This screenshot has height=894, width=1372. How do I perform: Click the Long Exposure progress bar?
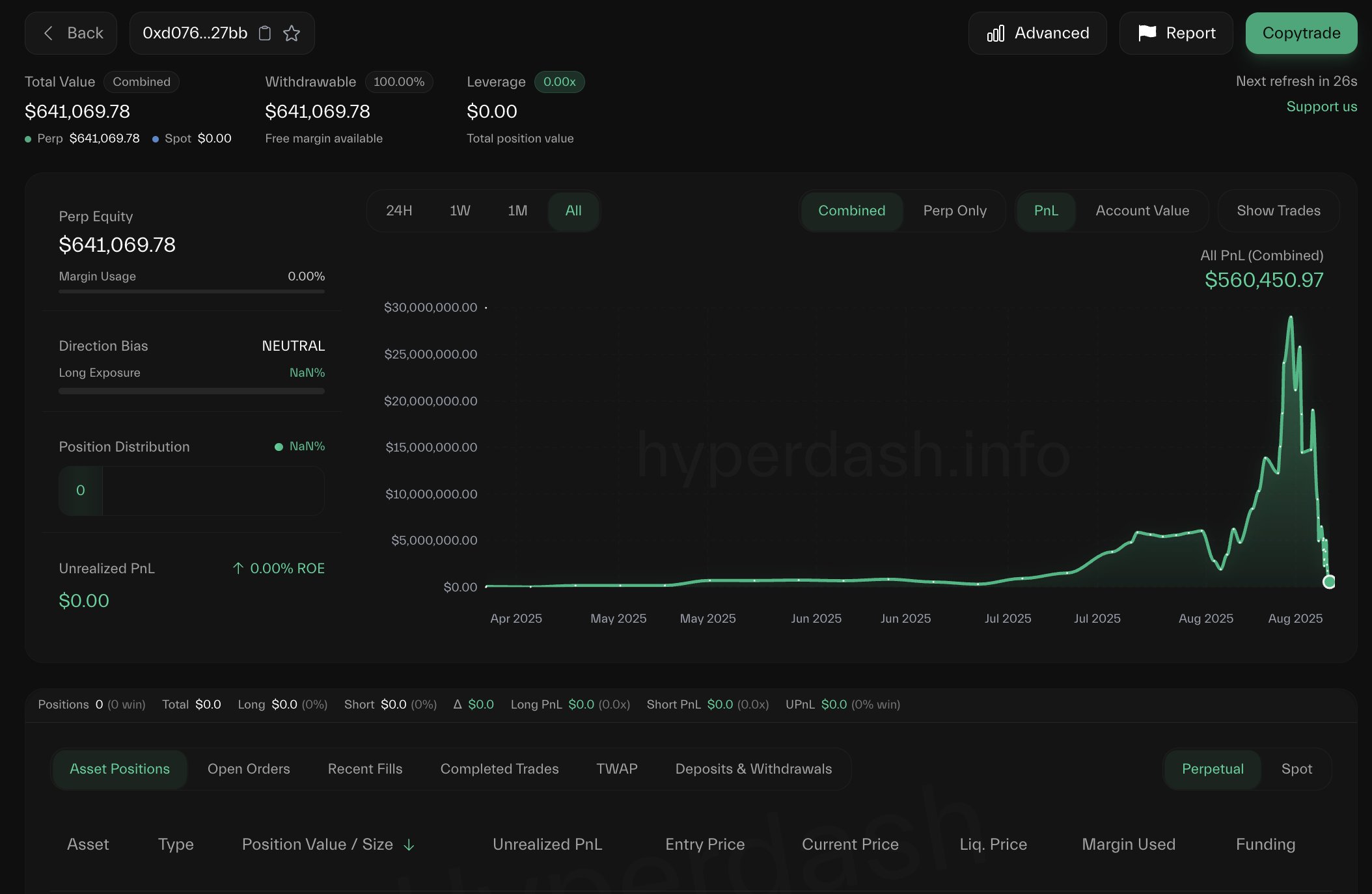tap(191, 391)
